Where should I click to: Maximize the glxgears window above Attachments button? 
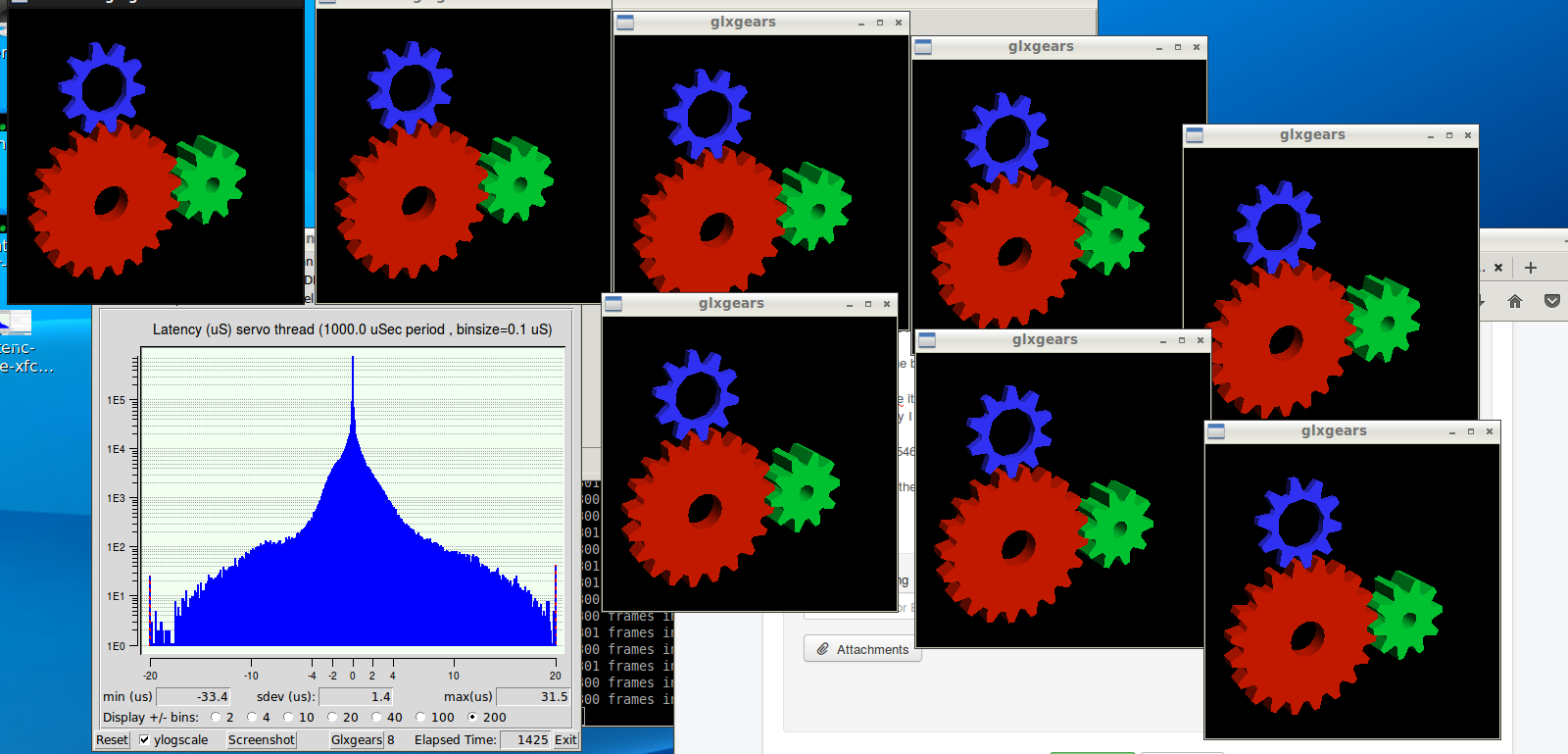tap(1182, 340)
